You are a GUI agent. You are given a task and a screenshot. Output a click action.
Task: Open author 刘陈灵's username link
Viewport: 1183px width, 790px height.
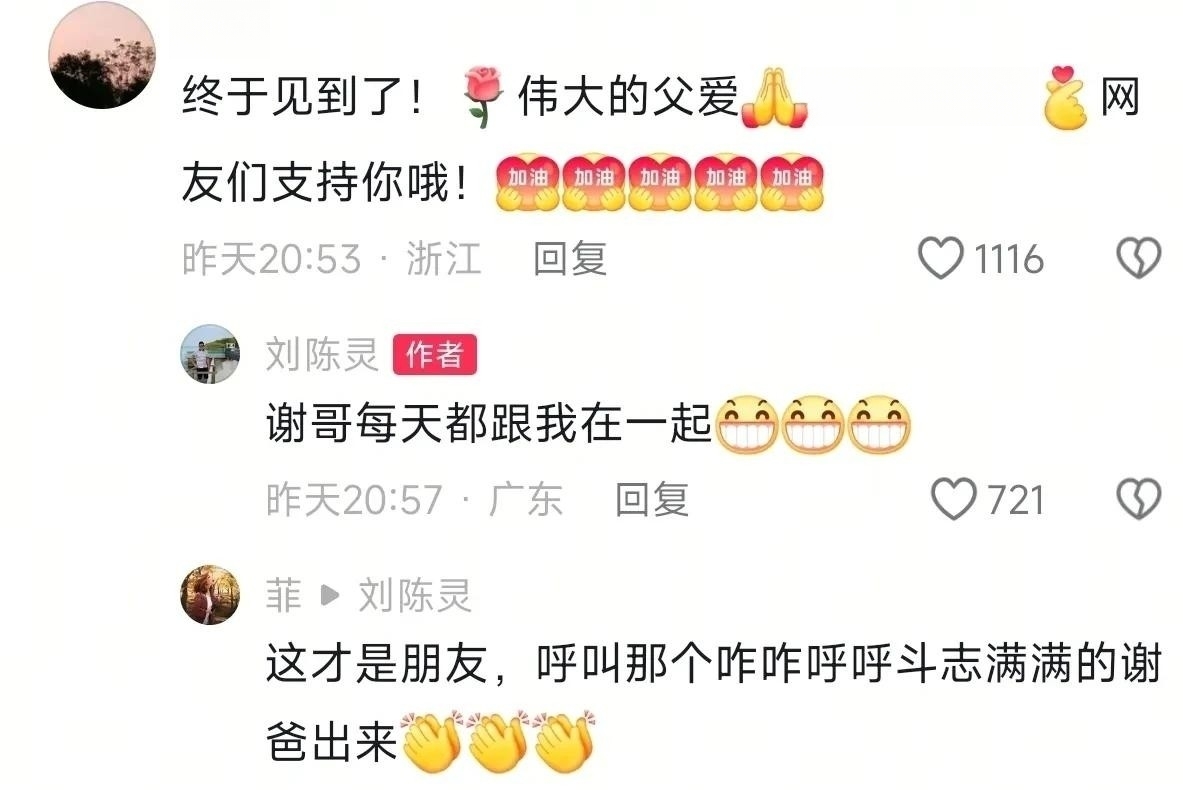tap(321, 355)
